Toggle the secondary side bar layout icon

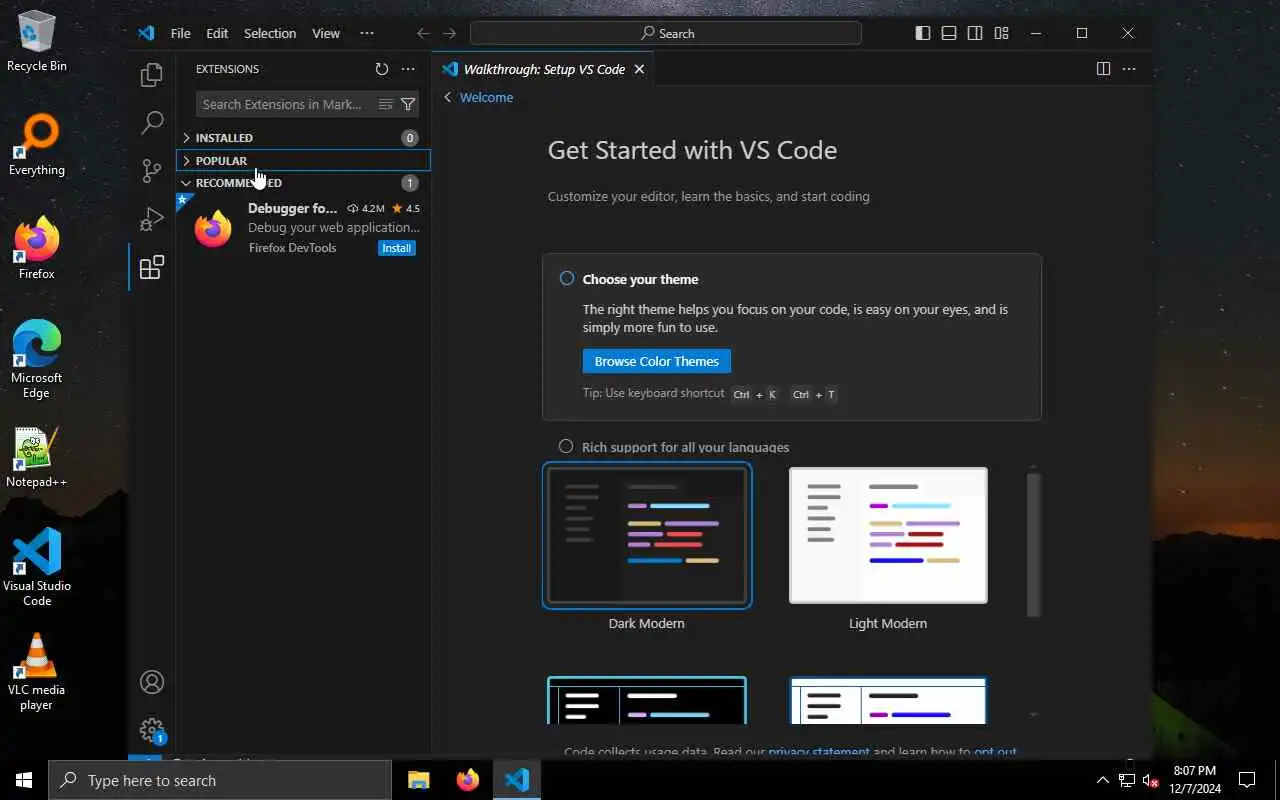point(975,33)
